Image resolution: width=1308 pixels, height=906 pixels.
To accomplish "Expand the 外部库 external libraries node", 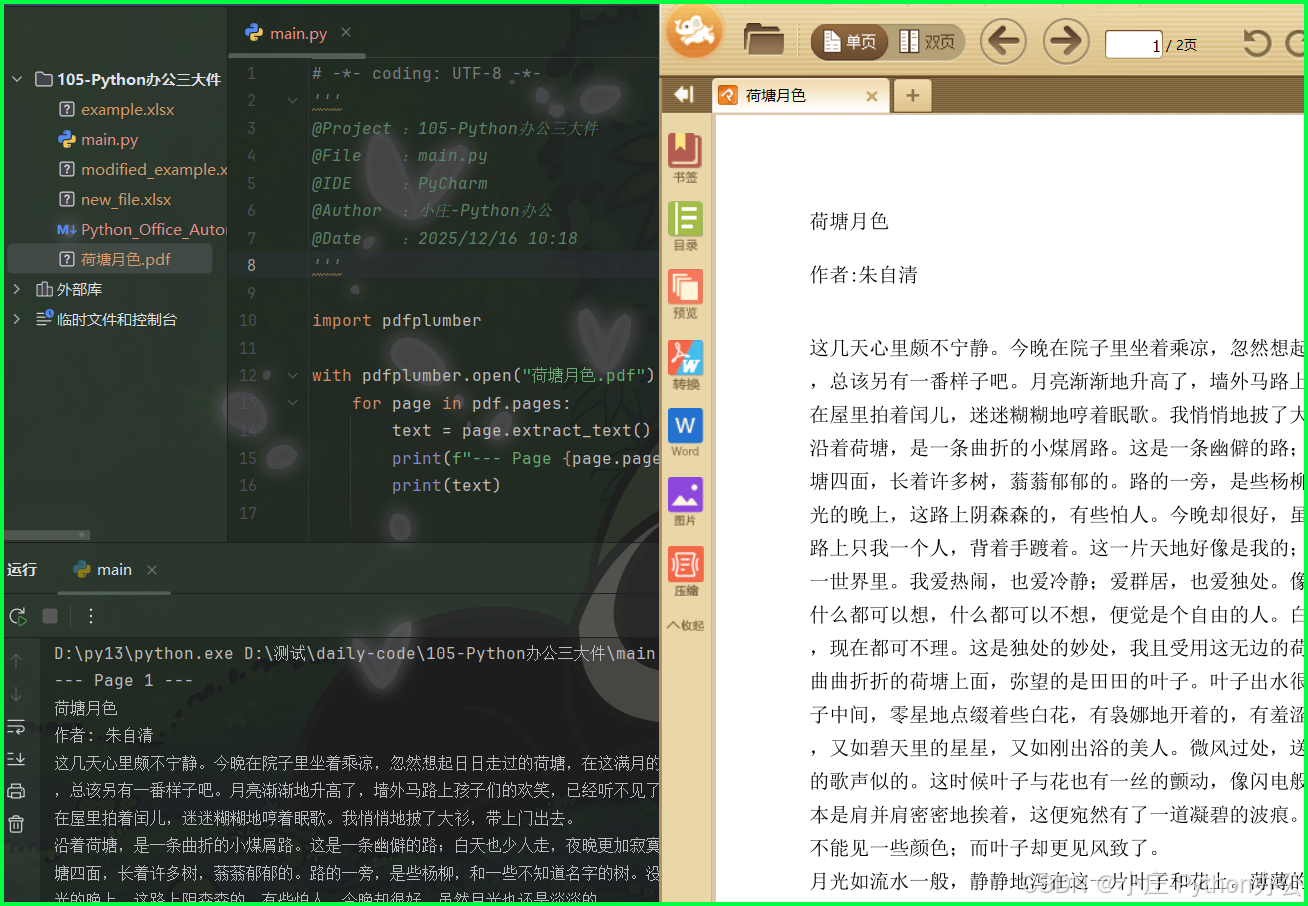I will [17, 289].
